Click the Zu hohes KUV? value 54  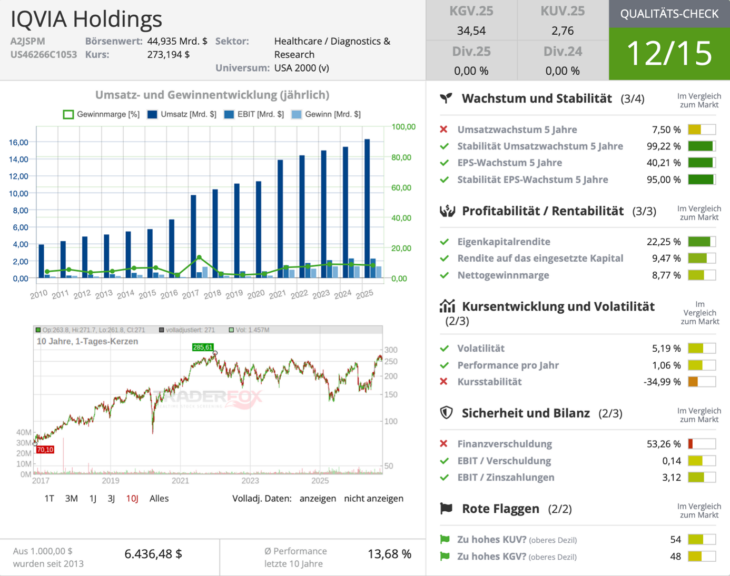click(x=676, y=539)
